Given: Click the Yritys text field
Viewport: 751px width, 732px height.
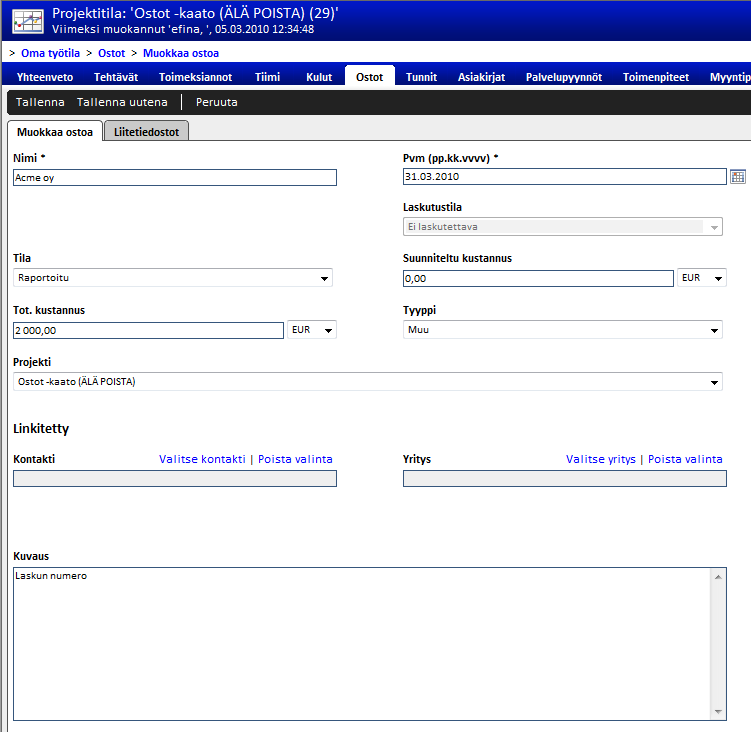Looking at the screenshot, I should [x=565, y=479].
